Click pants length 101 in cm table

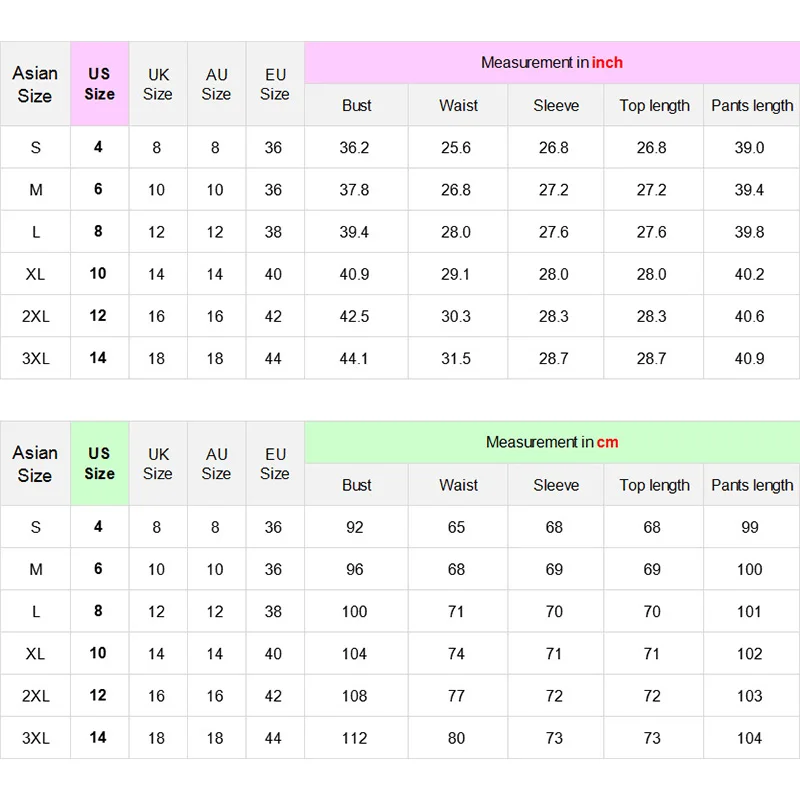749,612
